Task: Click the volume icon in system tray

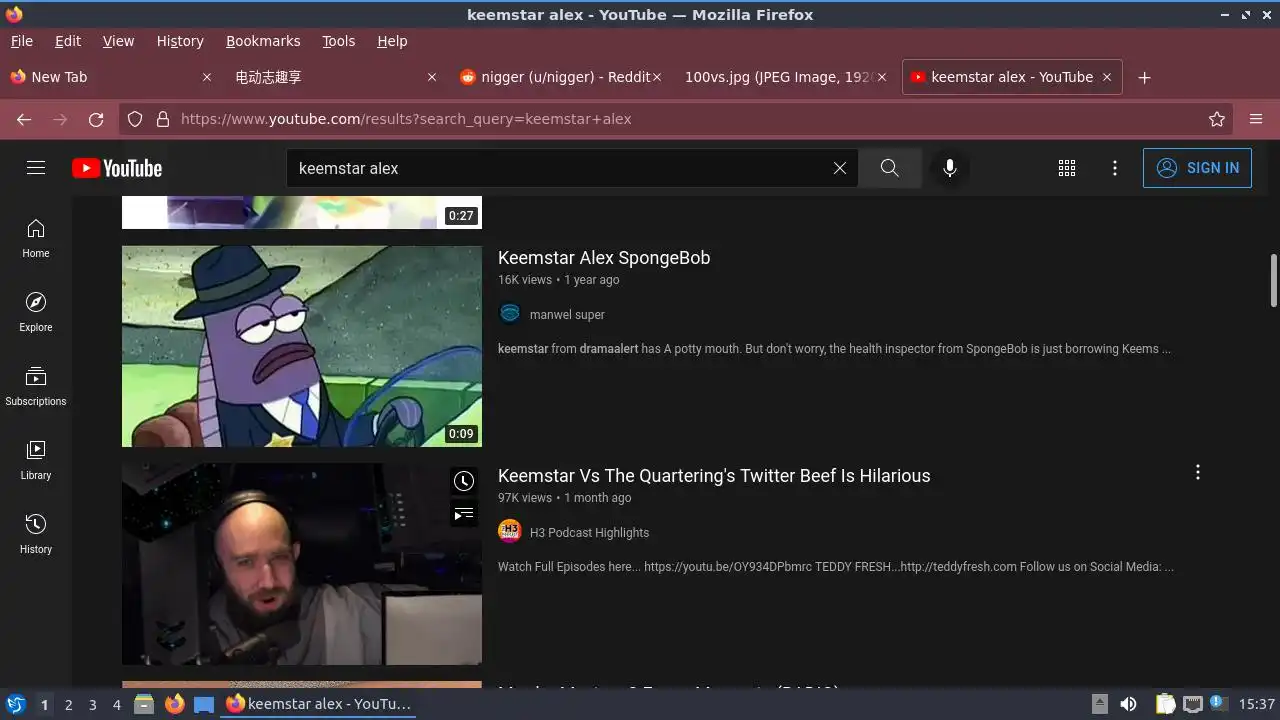Action: [1128, 704]
